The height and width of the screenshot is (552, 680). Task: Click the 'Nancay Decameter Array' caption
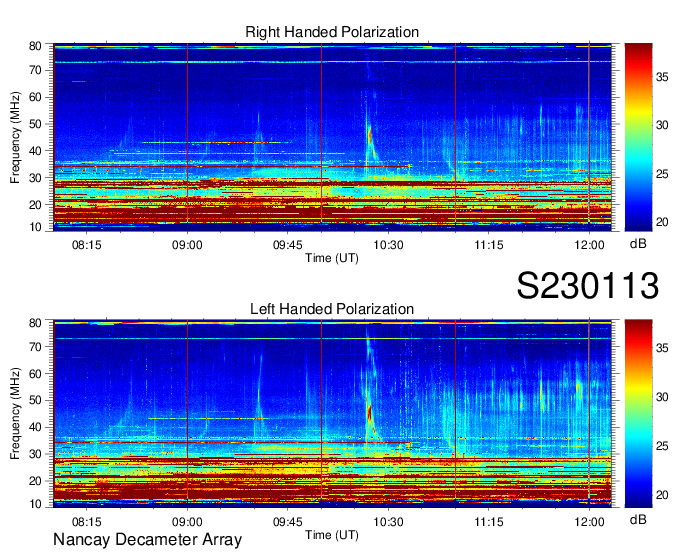(x=147, y=540)
